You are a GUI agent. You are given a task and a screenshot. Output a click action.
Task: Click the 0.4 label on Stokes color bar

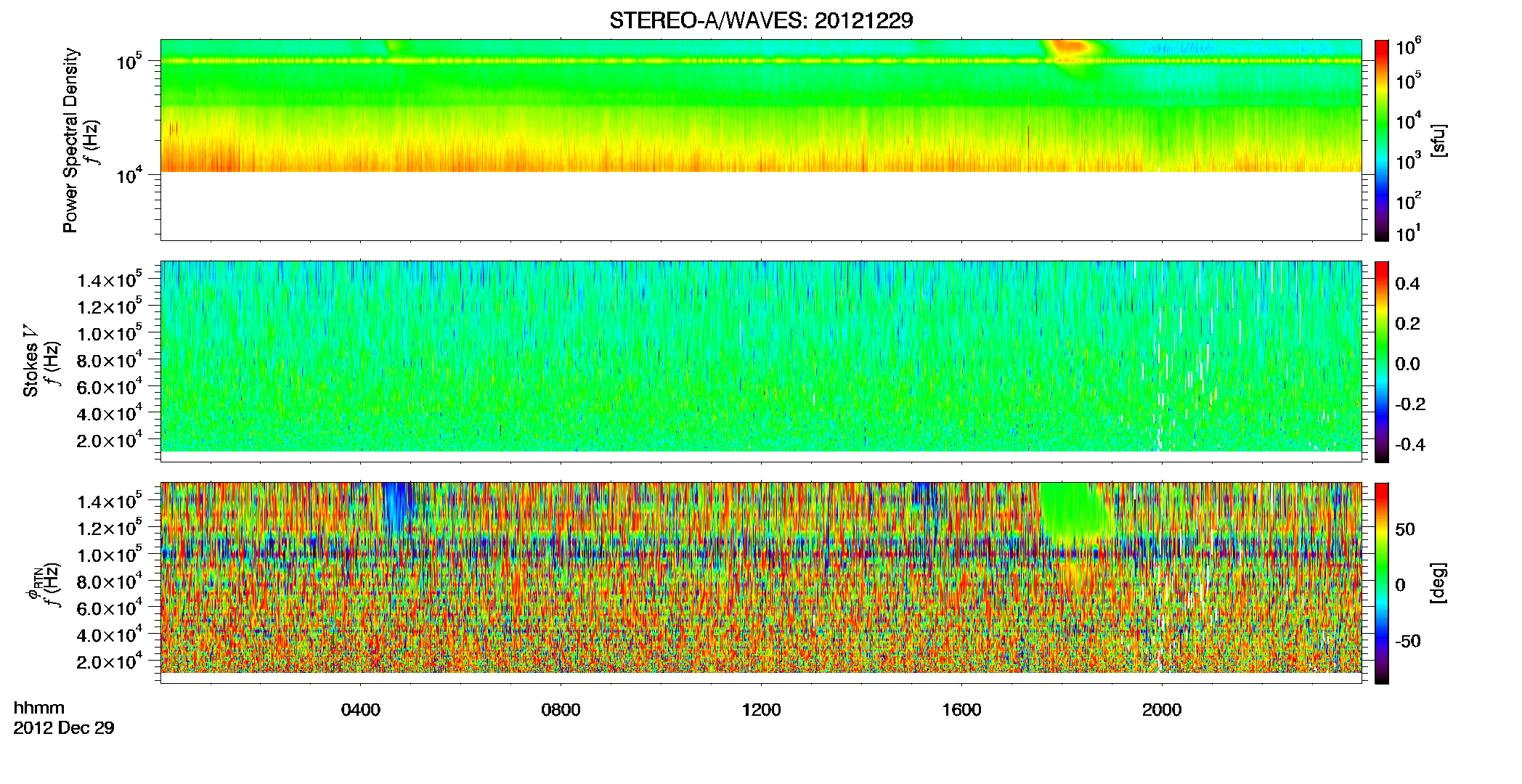tap(1407, 284)
